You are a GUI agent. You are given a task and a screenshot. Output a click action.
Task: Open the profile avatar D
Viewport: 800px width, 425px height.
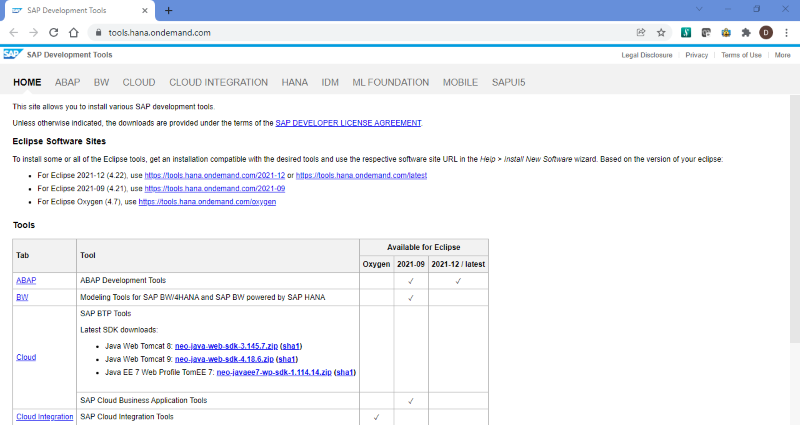coord(766,33)
